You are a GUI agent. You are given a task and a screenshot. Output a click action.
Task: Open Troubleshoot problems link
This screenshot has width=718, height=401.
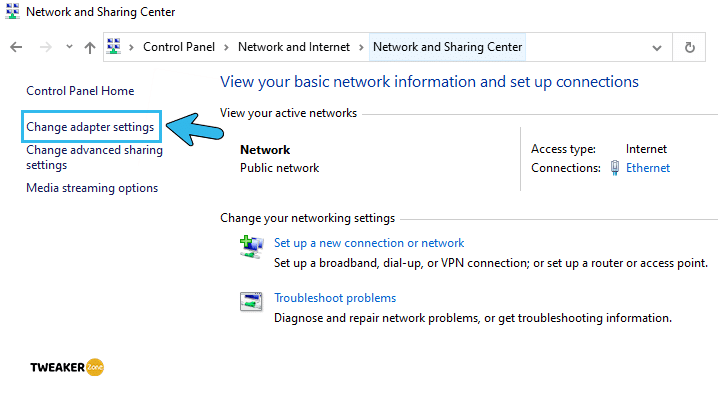(335, 298)
